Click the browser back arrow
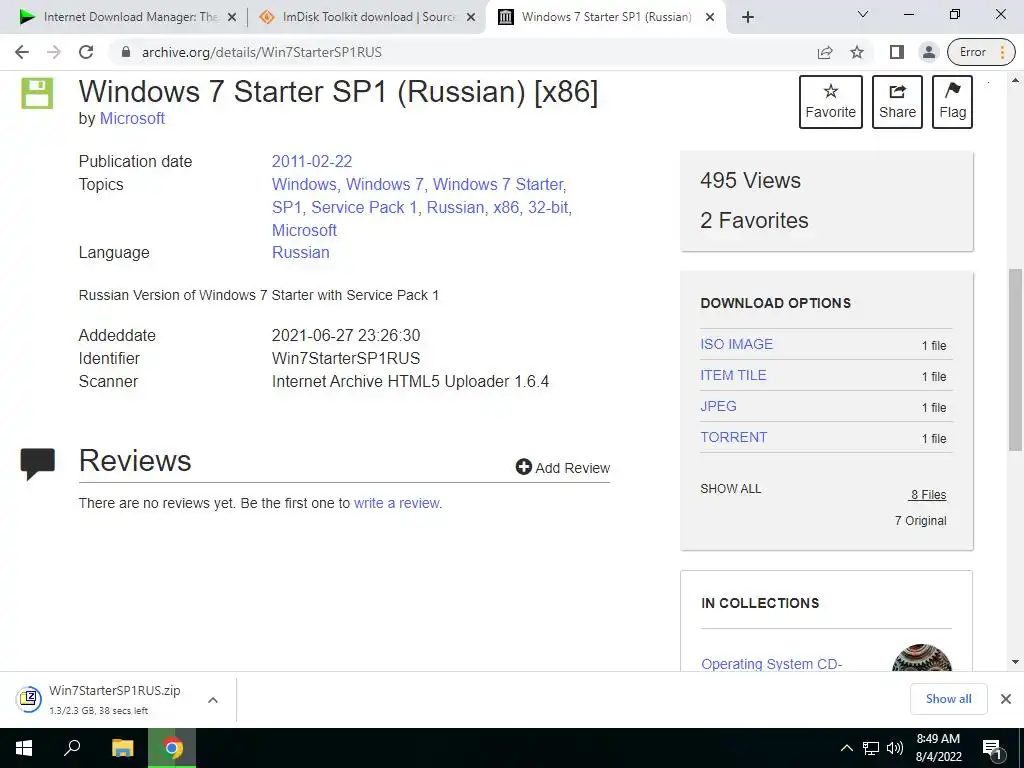Image resolution: width=1024 pixels, height=768 pixels. [22, 52]
